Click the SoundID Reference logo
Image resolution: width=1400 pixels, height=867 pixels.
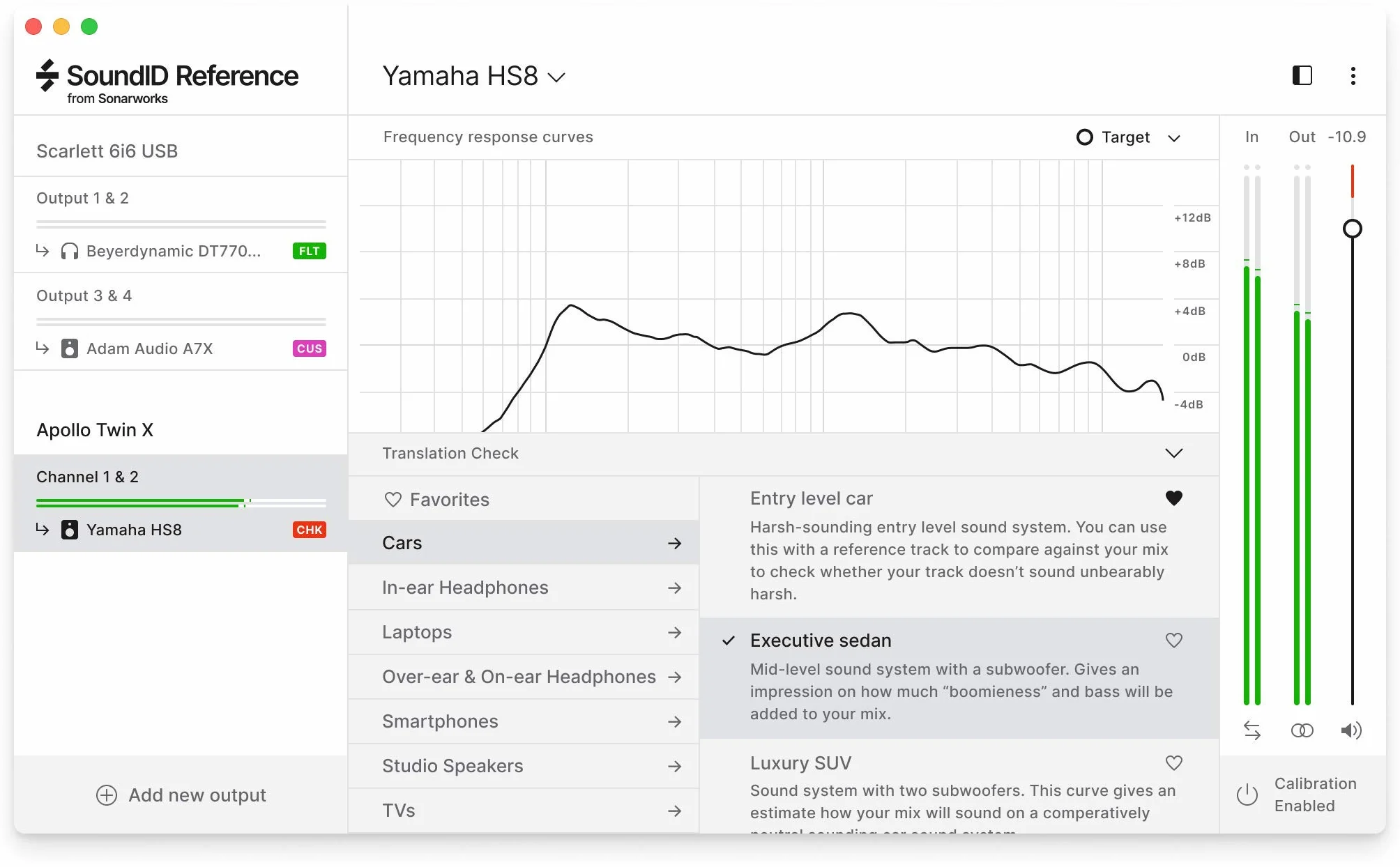click(x=167, y=82)
